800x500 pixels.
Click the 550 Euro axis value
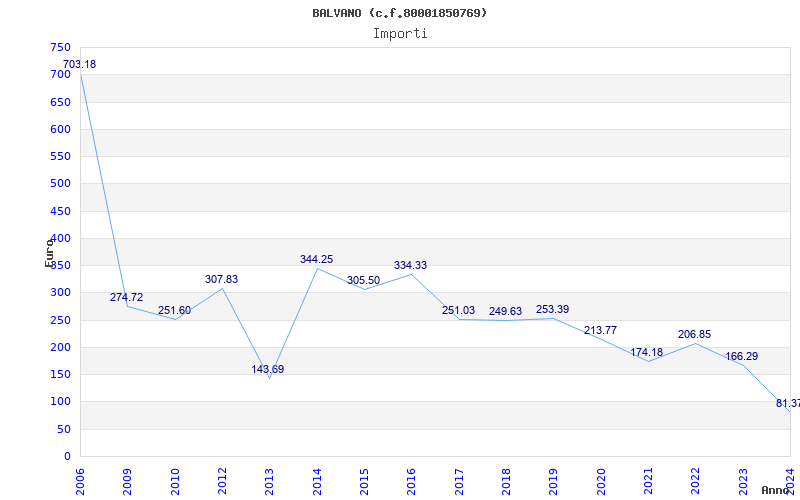click(60, 157)
